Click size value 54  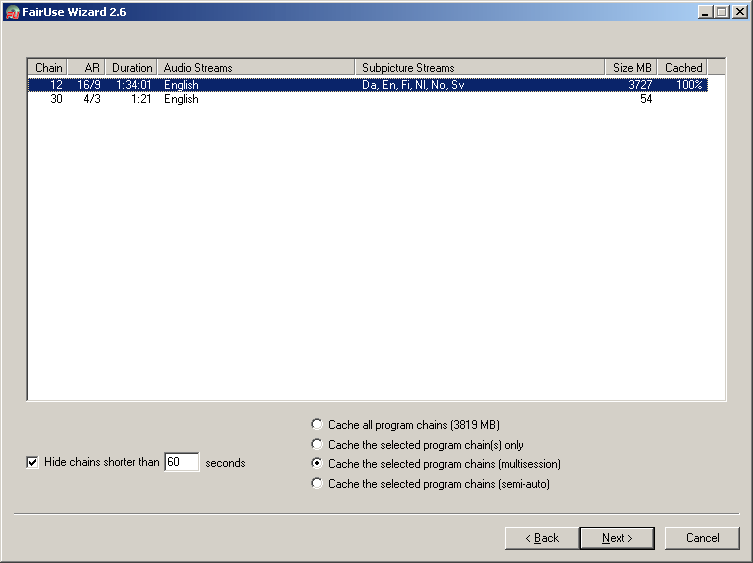(x=646, y=99)
